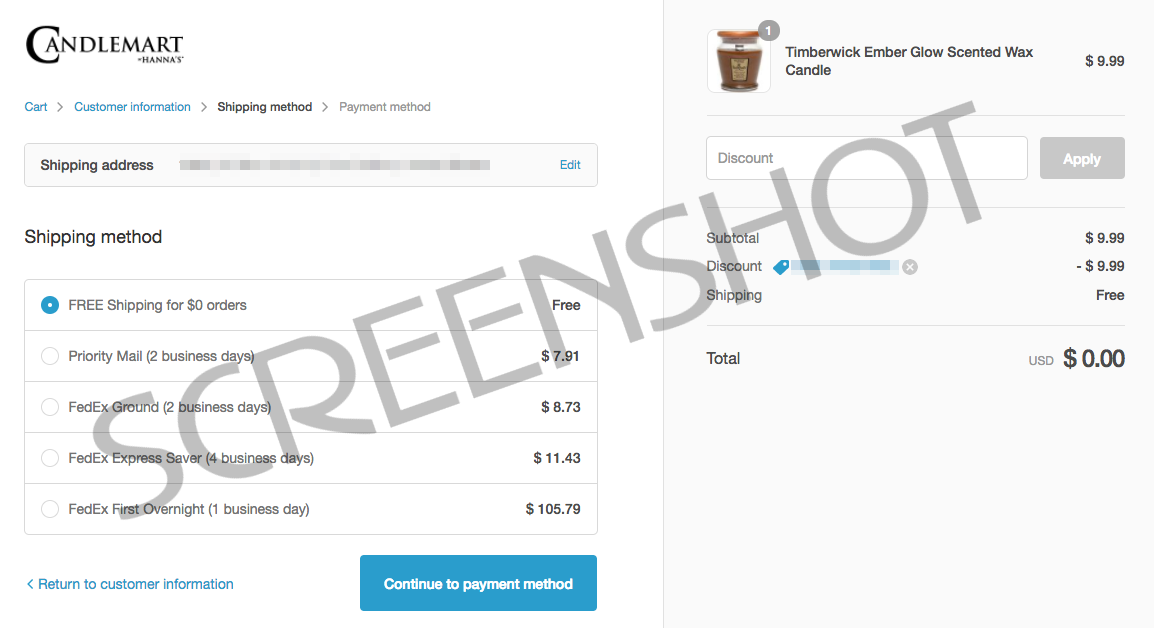Go to Cart breadcrumb
This screenshot has width=1154, height=628.
(35, 107)
